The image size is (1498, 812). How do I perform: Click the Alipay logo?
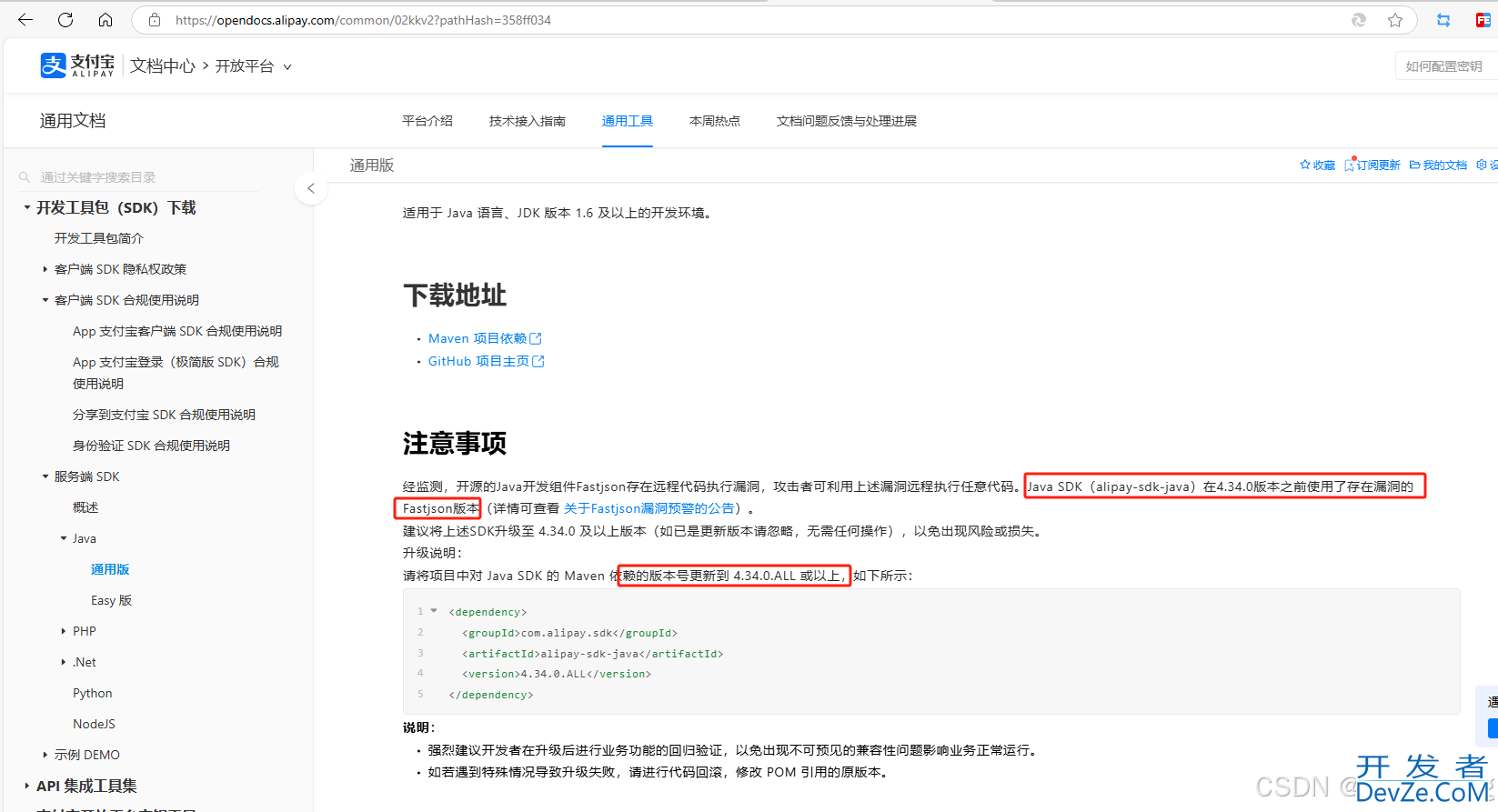[77, 65]
